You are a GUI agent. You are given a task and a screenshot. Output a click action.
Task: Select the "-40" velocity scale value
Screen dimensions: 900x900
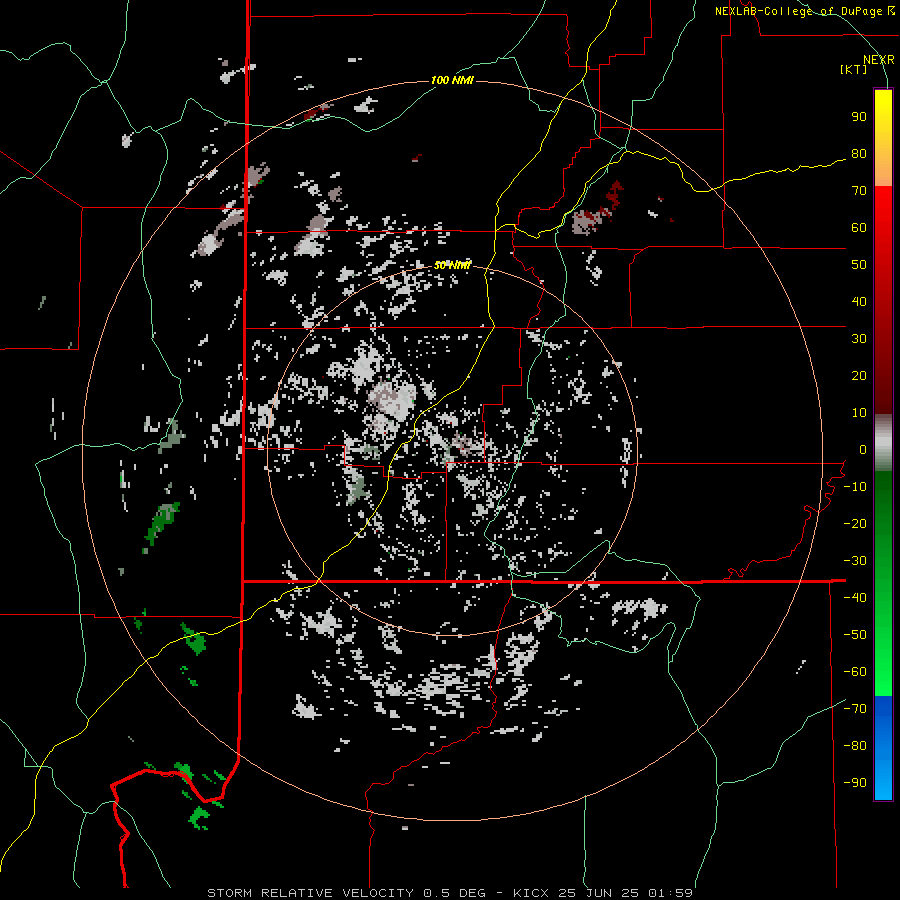point(855,598)
